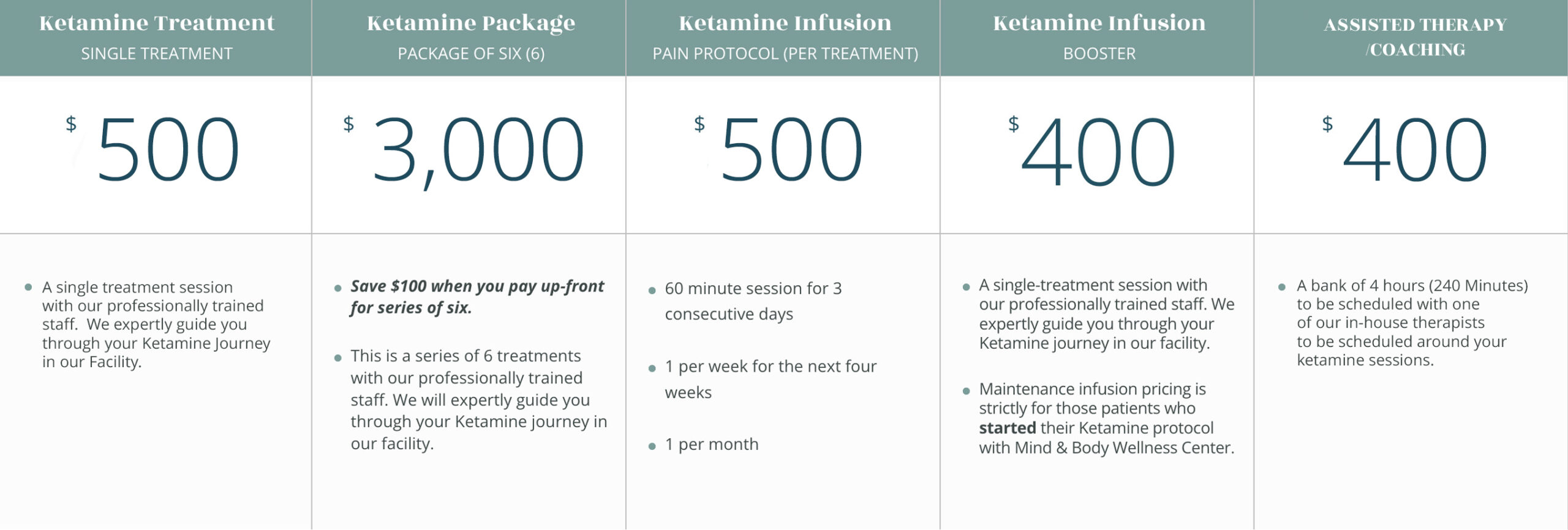The image size is (1568, 530).
Task: Click the 'PACKAGE OF SIX (6)' subtitle
Action: [x=471, y=54]
